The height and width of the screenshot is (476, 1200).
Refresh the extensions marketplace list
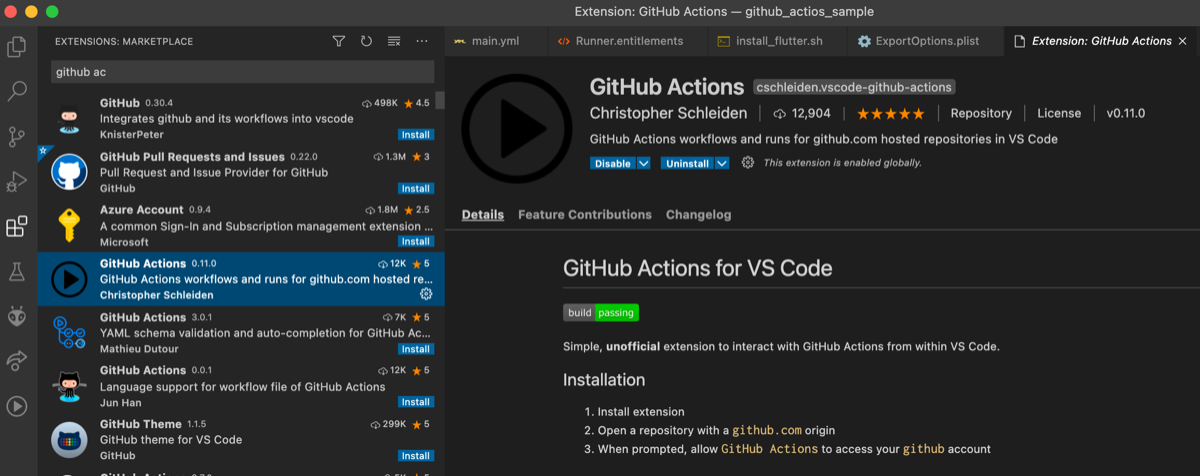click(366, 41)
